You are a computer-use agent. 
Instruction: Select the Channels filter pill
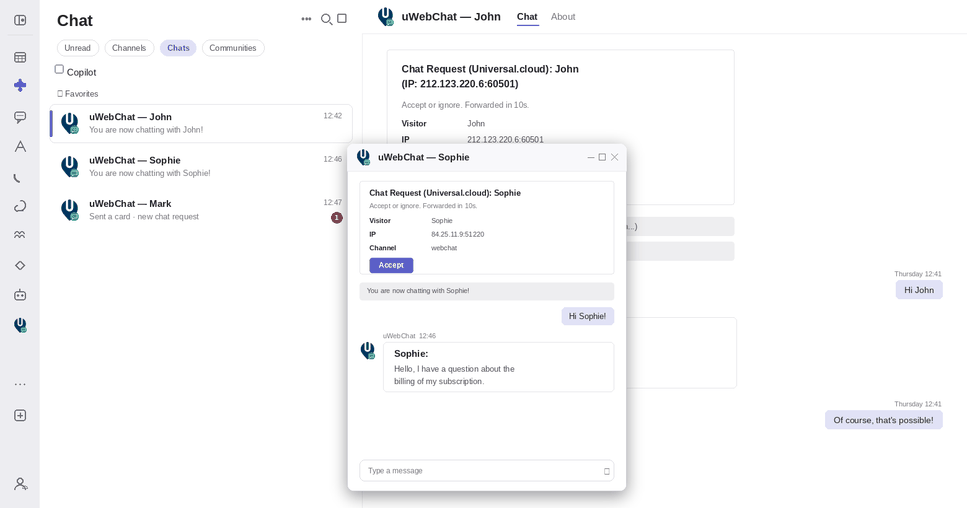coord(129,48)
